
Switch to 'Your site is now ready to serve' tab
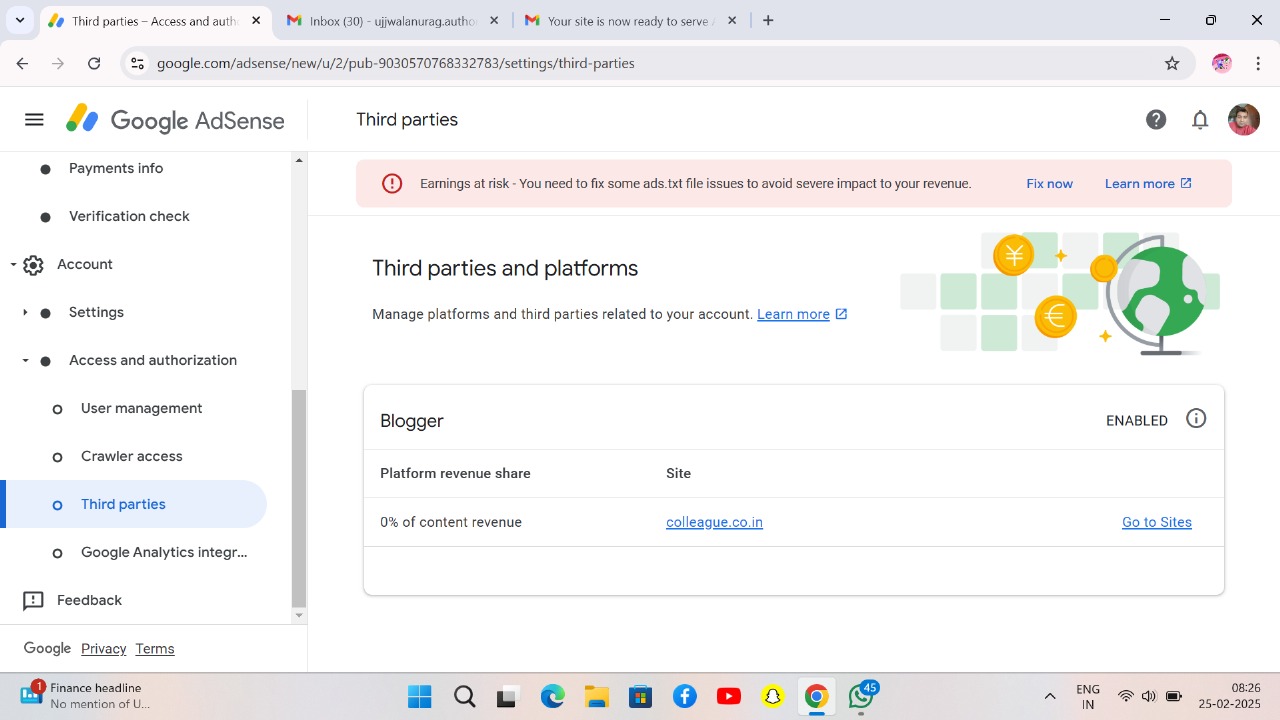632,20
